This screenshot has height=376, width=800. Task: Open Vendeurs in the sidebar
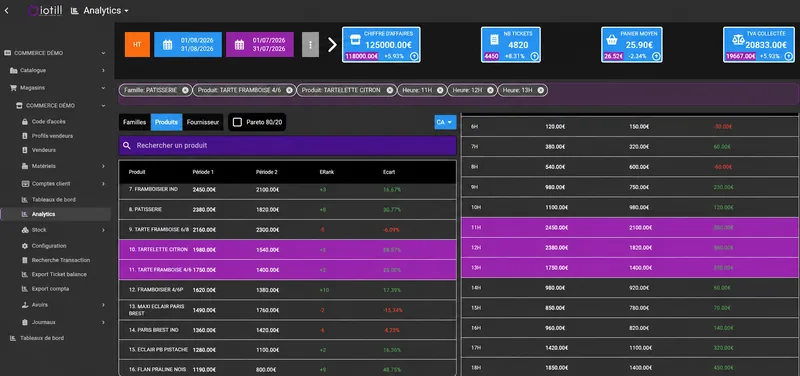tap(43, 151)
